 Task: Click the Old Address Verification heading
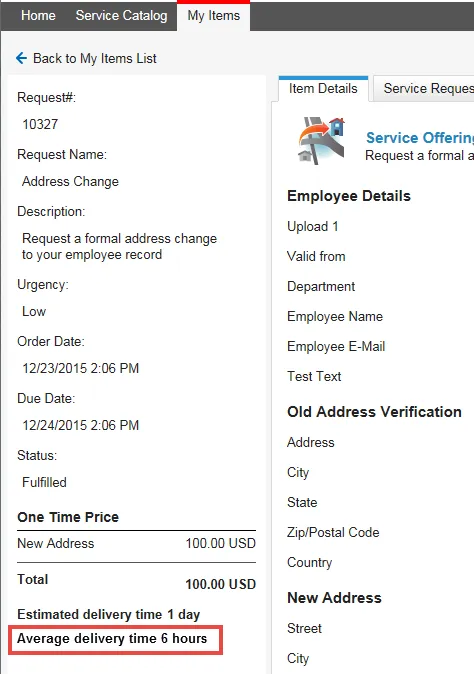click(374, 412)
